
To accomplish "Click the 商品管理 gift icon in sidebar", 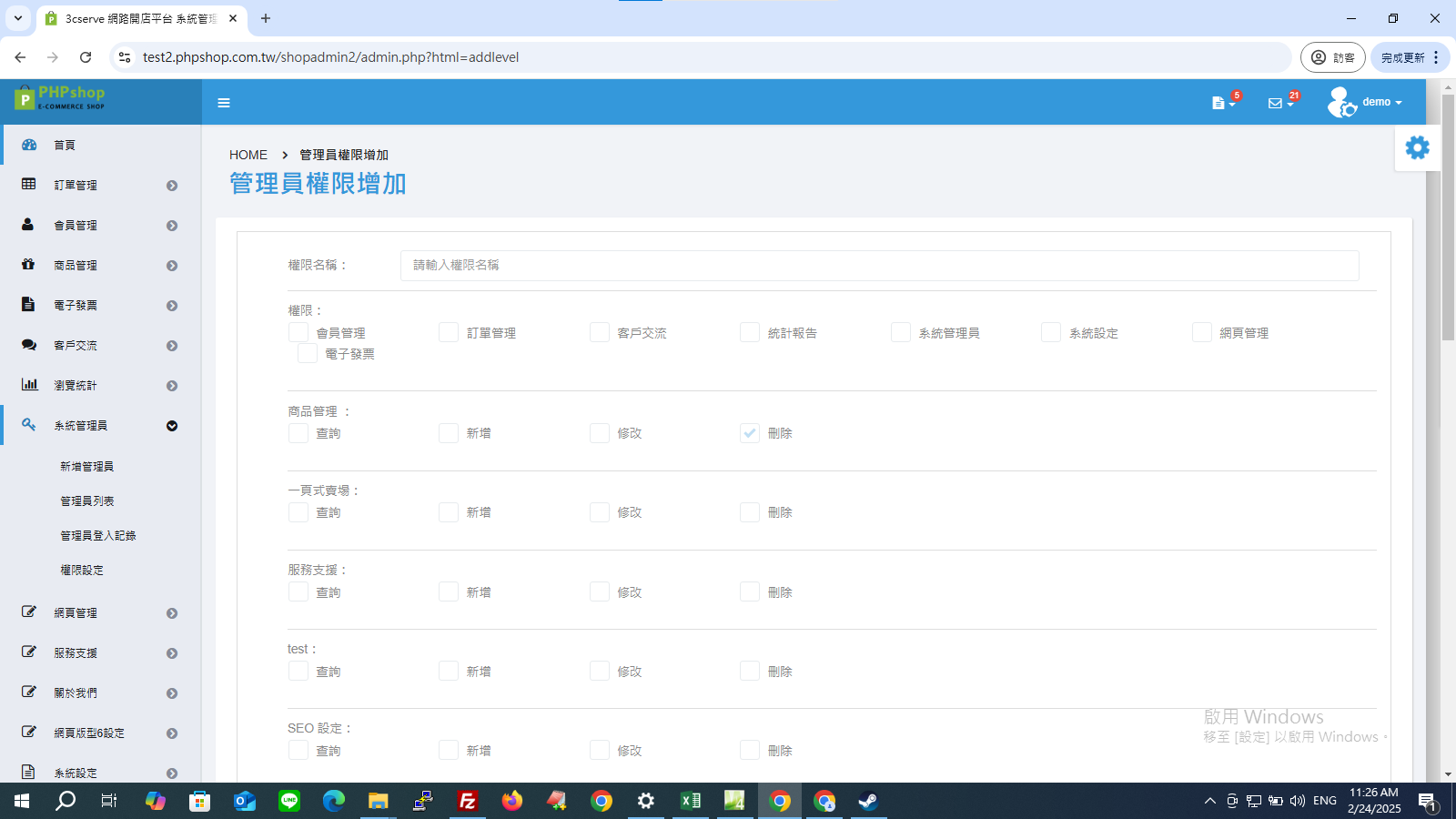I will (x=28, y=264).
